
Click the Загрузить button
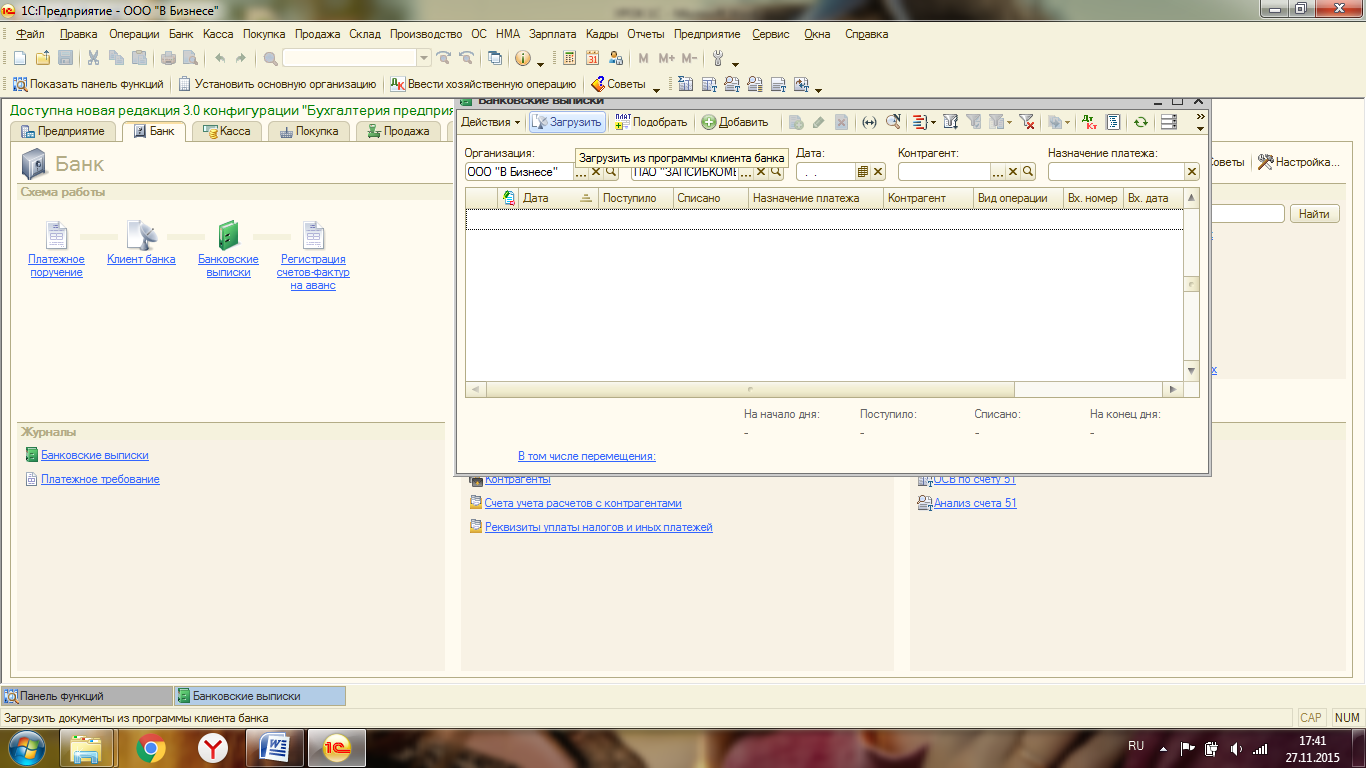pos(567,122)
